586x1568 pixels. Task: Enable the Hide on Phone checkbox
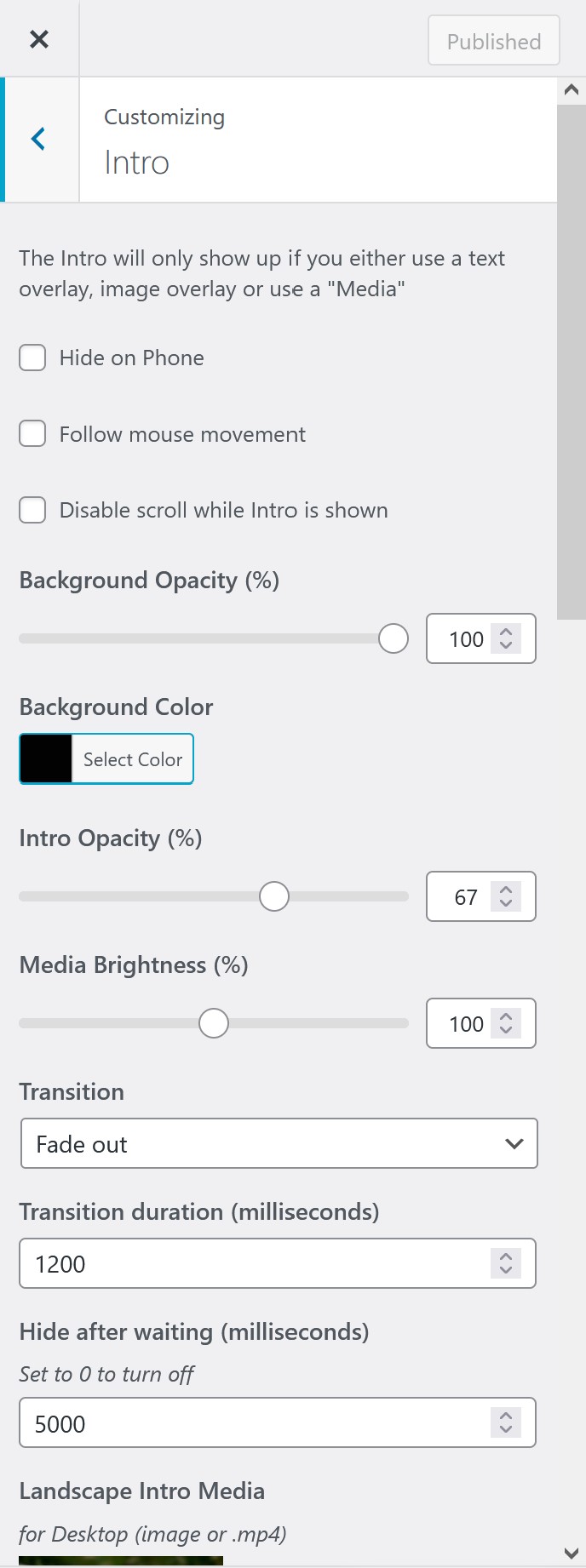[x=33, y=358]
